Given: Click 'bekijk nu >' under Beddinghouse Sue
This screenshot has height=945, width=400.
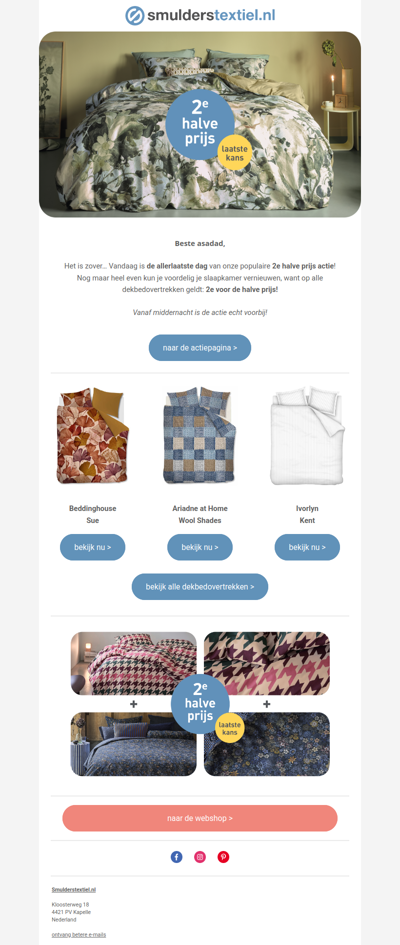Looking at the screenshot, I should (x=93, y=547).
